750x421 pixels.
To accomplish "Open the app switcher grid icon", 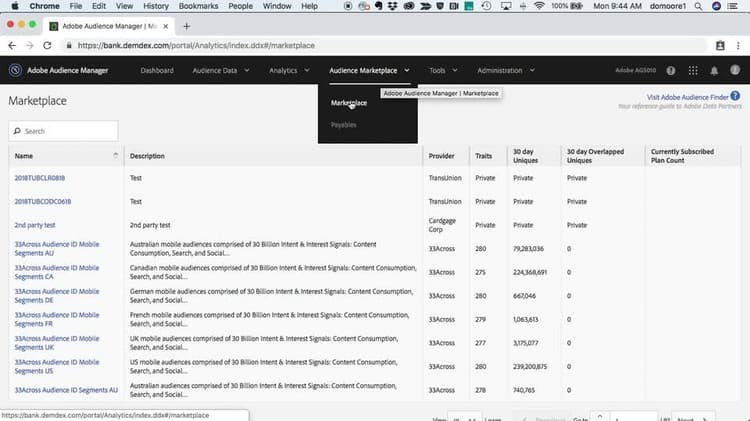I will [x=693, y=71].
